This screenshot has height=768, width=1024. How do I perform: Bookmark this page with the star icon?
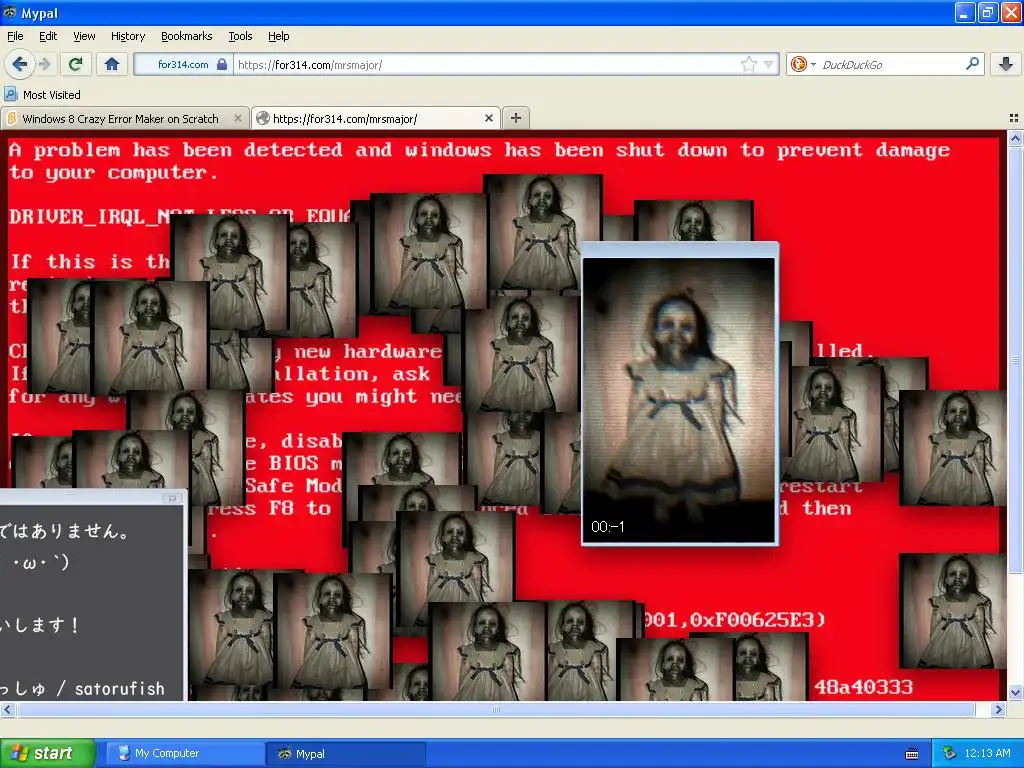pos(748,64)
